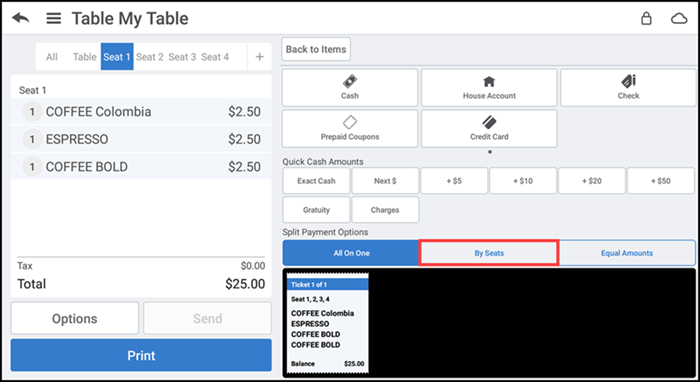The height and width of the screenshot is (382, 700).
Task: Click the Back to Items button
Action: (x=316, y=49)
